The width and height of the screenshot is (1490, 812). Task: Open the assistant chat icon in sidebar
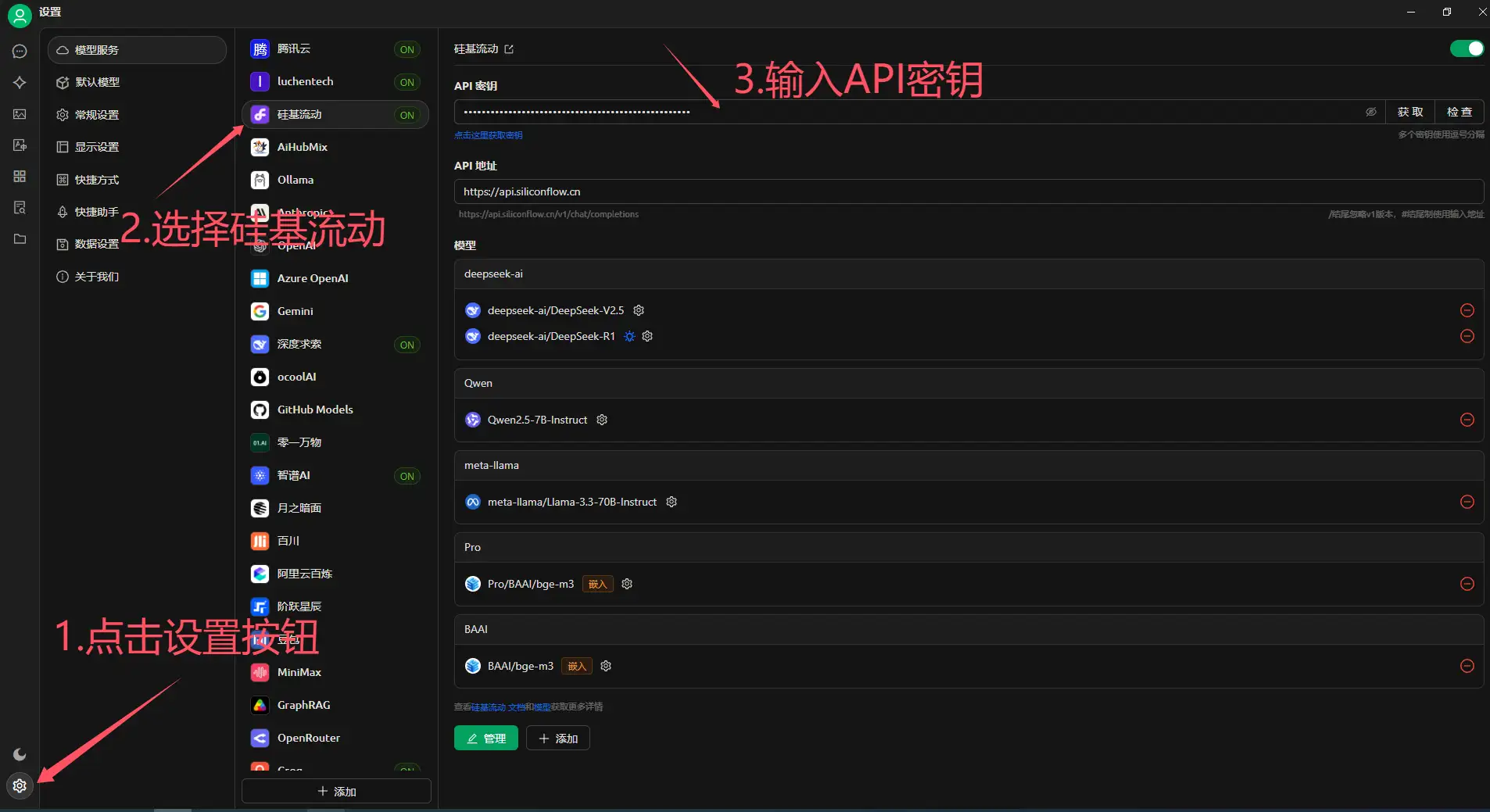20,52
